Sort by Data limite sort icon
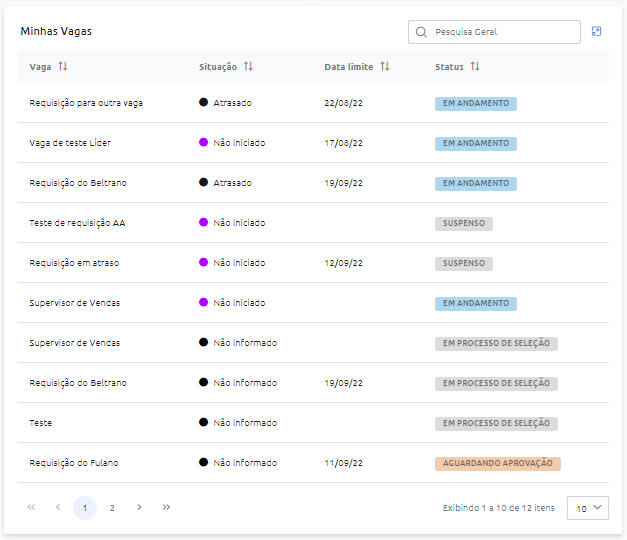This screenshot has width=627, height=540. pos(385,67)
